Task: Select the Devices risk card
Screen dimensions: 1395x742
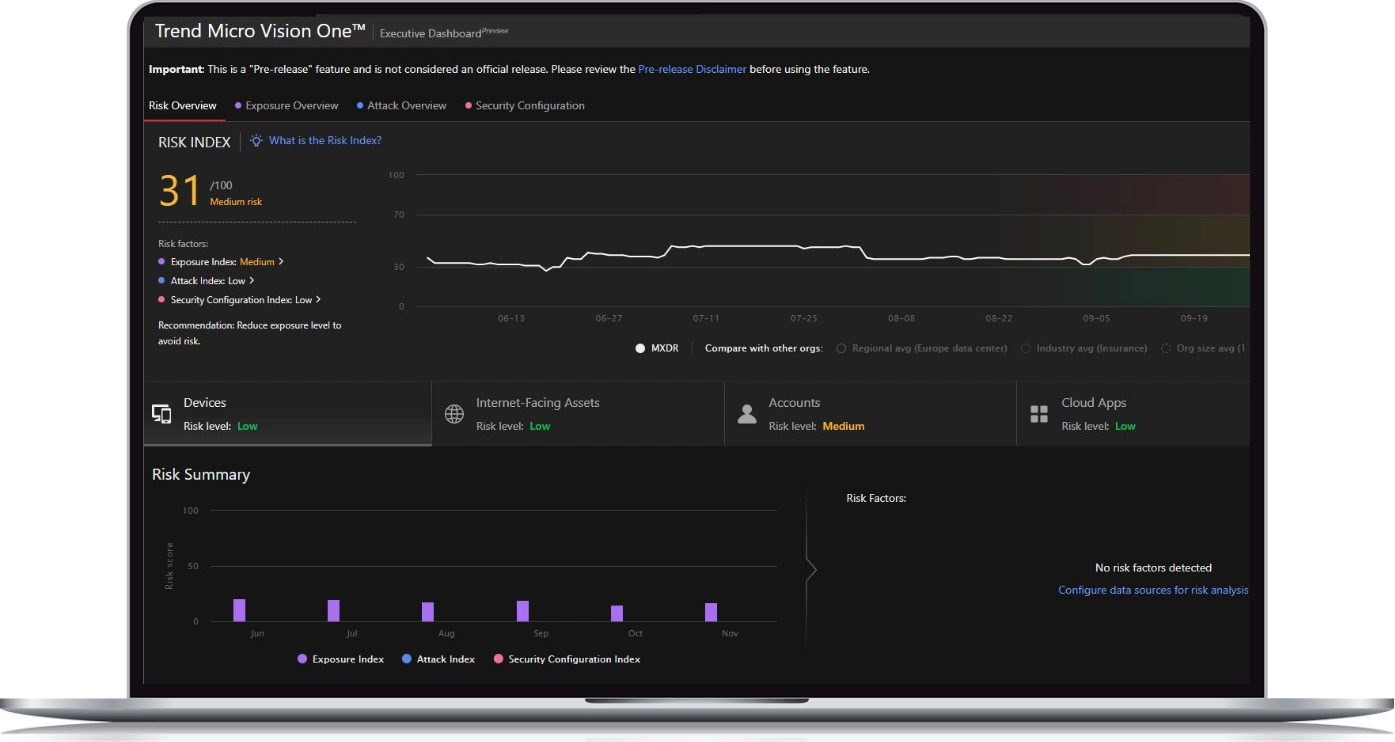Action: [288, 413]
